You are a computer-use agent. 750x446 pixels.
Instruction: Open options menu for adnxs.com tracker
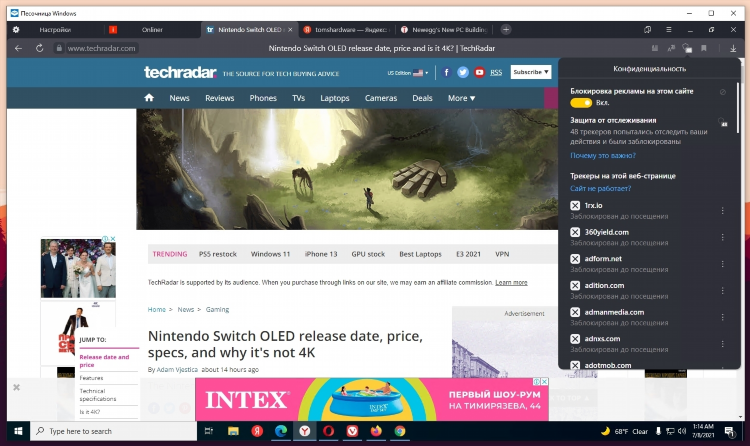pyautogui.click(x=722, y=344)
